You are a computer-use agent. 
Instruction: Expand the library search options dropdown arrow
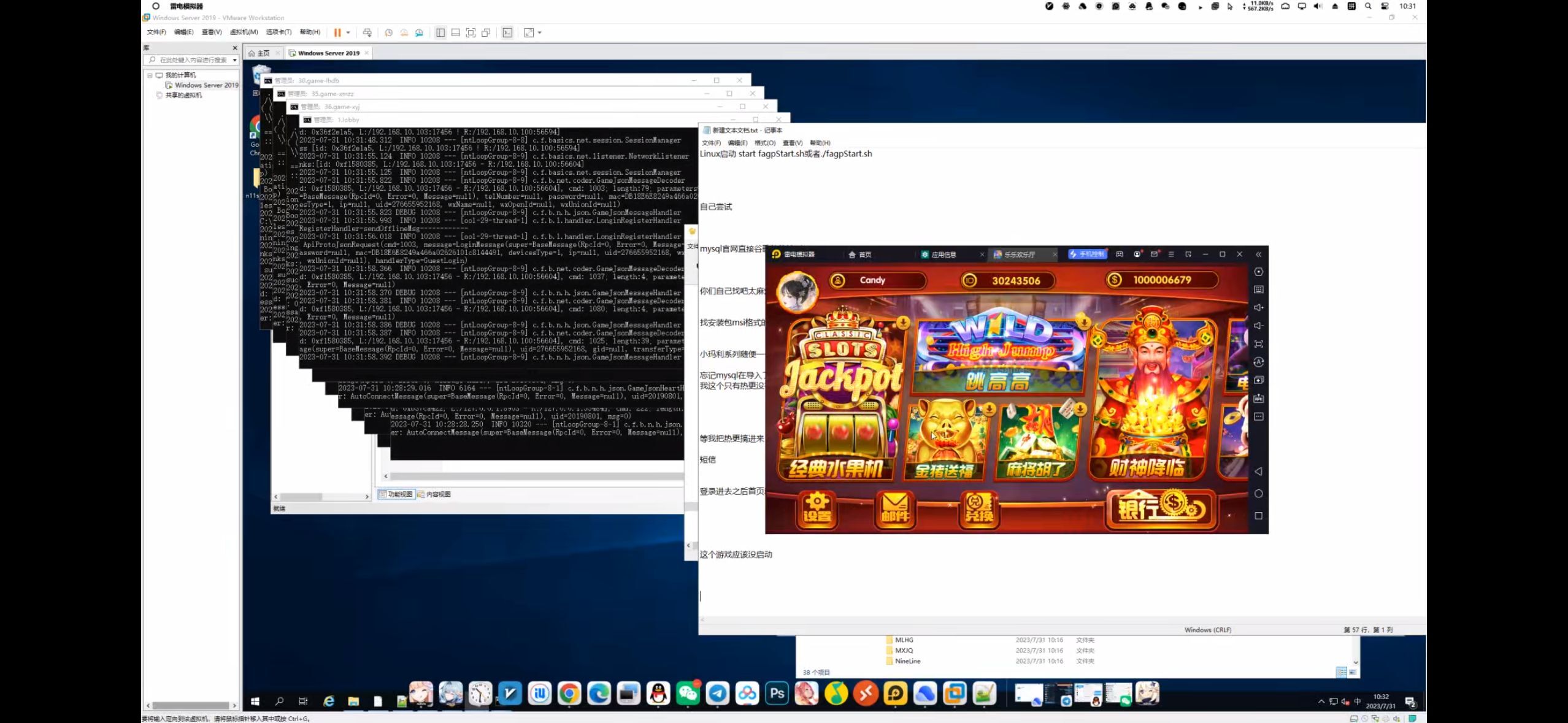(235, 60)
